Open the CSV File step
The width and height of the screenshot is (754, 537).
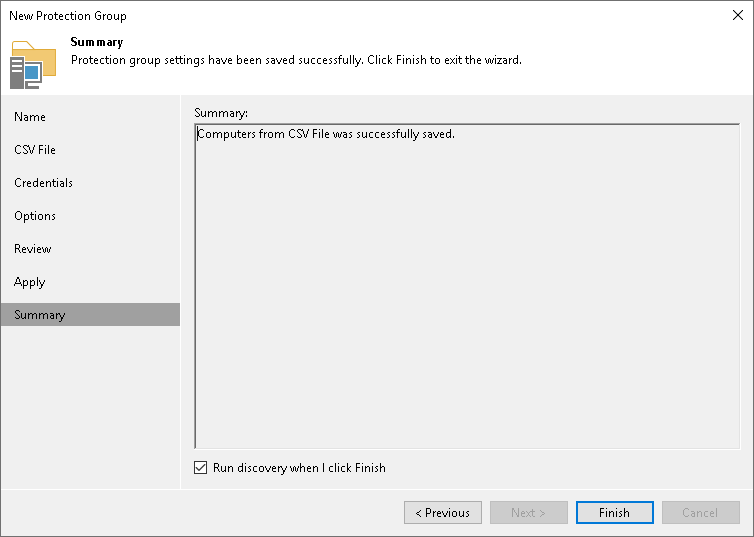(35, 150)
